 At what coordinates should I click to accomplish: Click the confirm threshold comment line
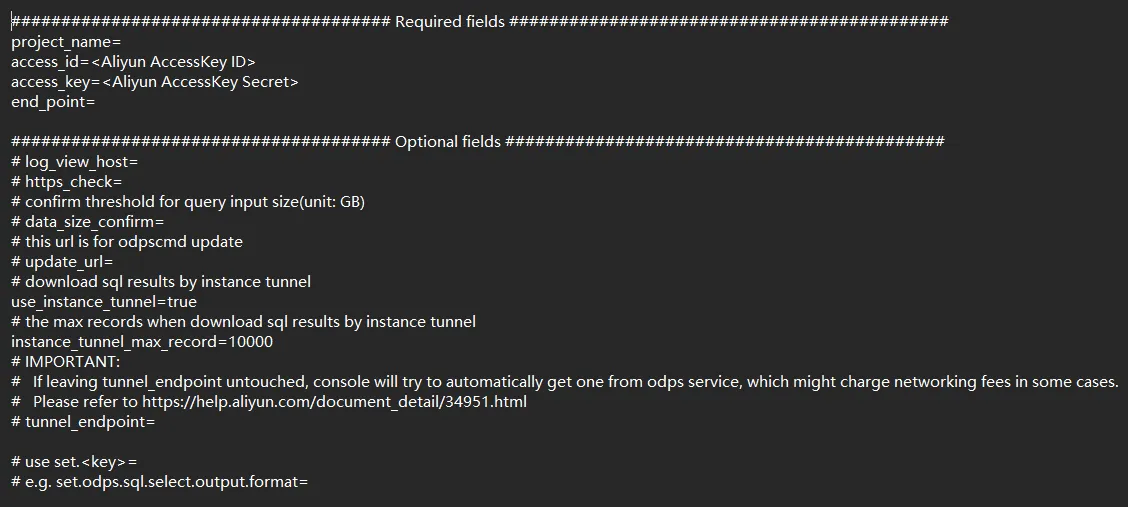click(x=188, y=202)
